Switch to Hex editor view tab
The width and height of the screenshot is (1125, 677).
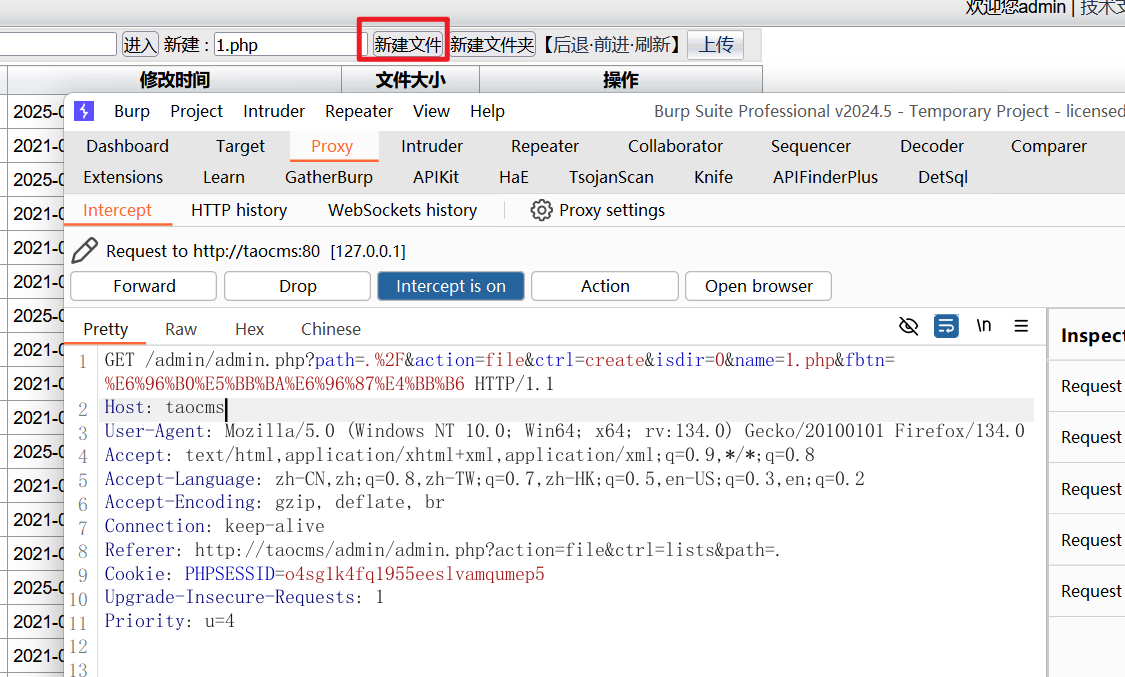click(x=250, y=329)
